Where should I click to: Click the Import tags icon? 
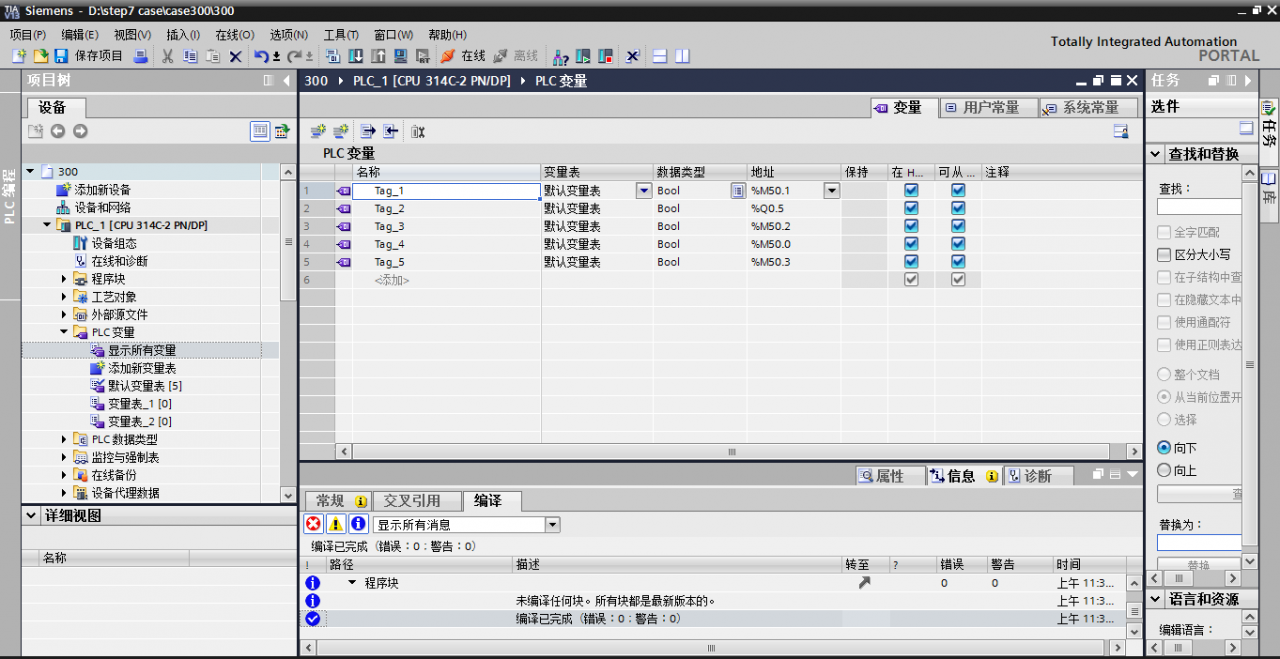[390, 131]
